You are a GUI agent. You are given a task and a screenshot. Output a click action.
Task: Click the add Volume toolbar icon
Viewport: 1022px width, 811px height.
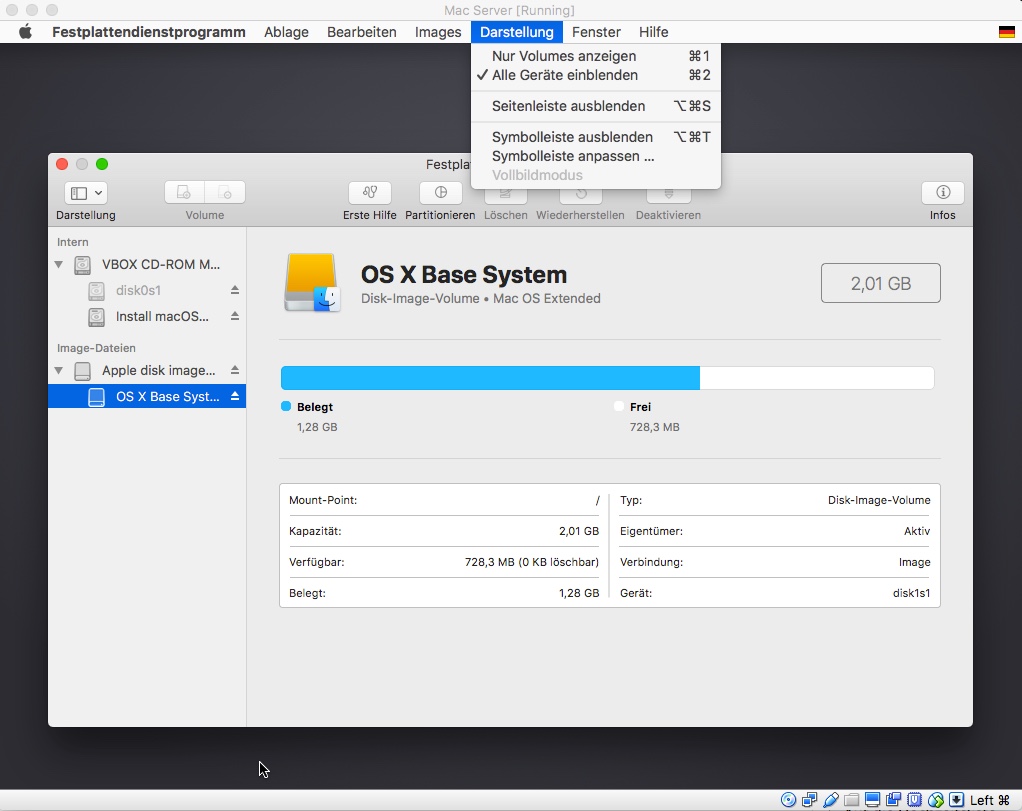tap(184, 192)
